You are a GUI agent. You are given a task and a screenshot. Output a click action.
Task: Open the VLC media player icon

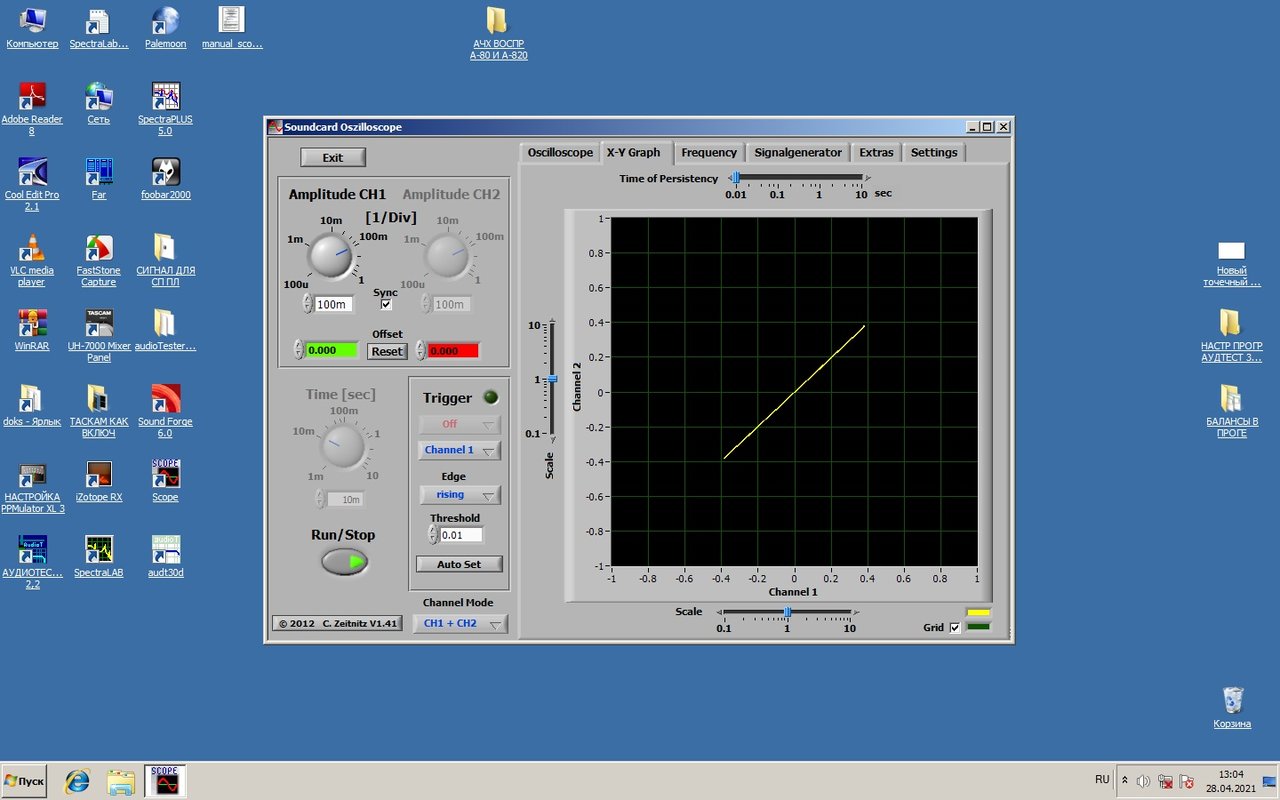pyautogui.click(x=32, y=248)
